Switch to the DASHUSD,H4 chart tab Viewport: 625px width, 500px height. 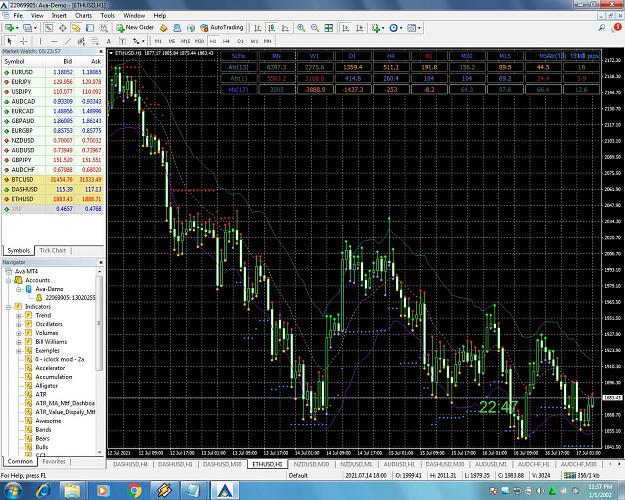130,464
